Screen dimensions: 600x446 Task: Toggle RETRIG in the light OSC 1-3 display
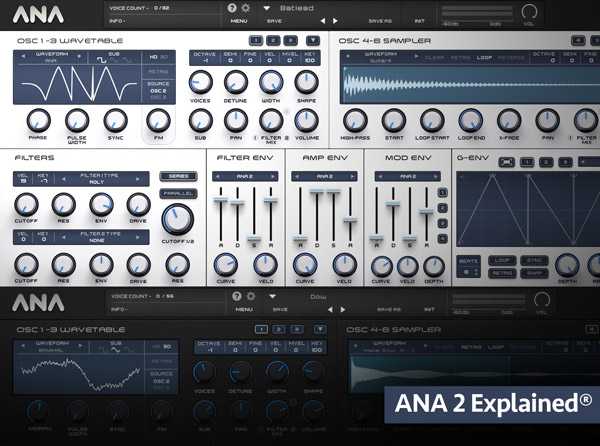158,72
